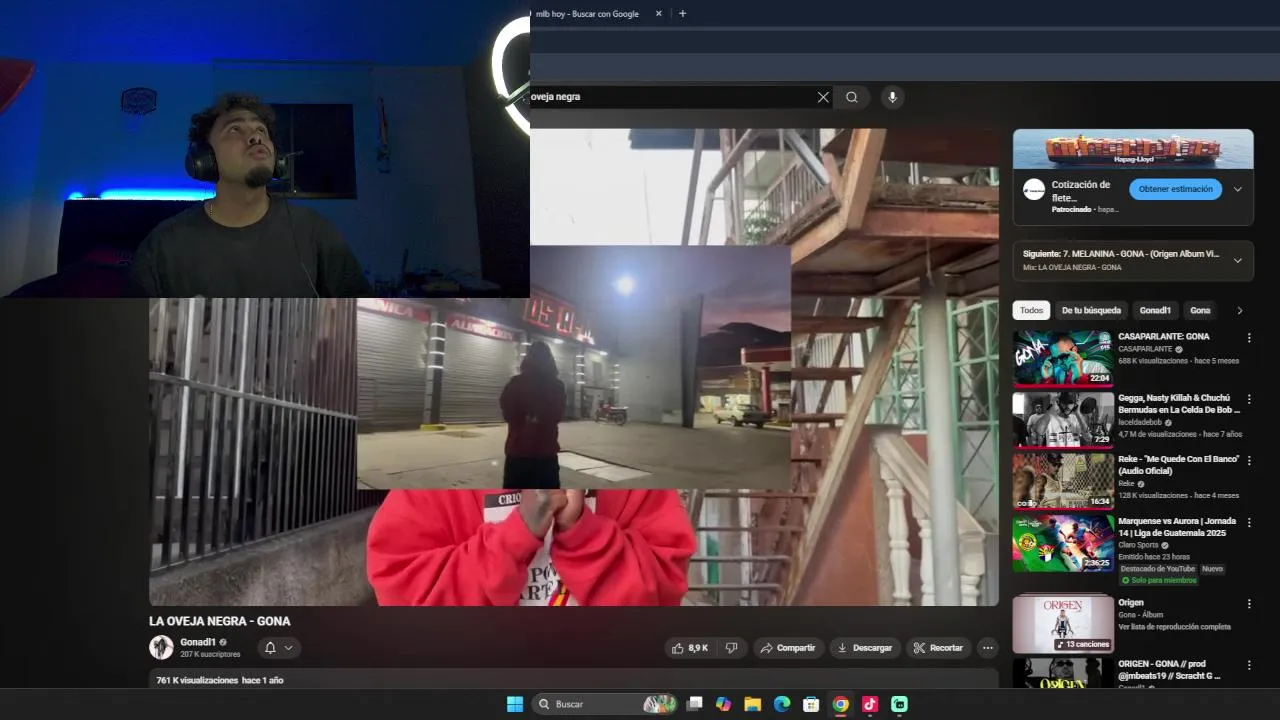This screenshot has height=720, width=1280.
Task: Click 761 K visualizaciones description text
Action: coord(220,680)
